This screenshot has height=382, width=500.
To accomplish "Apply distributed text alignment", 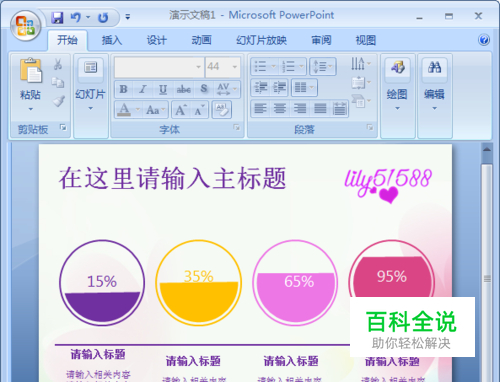I will [339, 109].
